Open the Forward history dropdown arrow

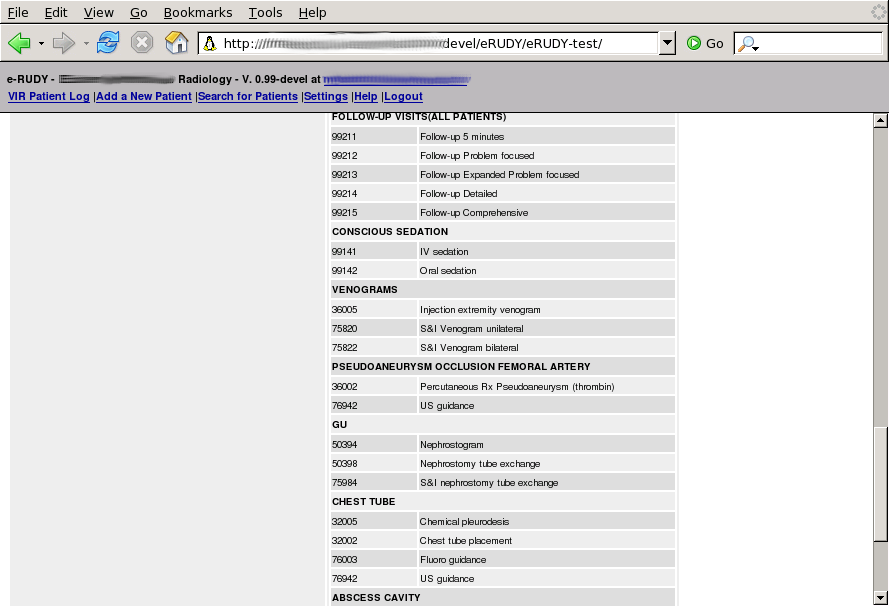(x=86, y=44)
